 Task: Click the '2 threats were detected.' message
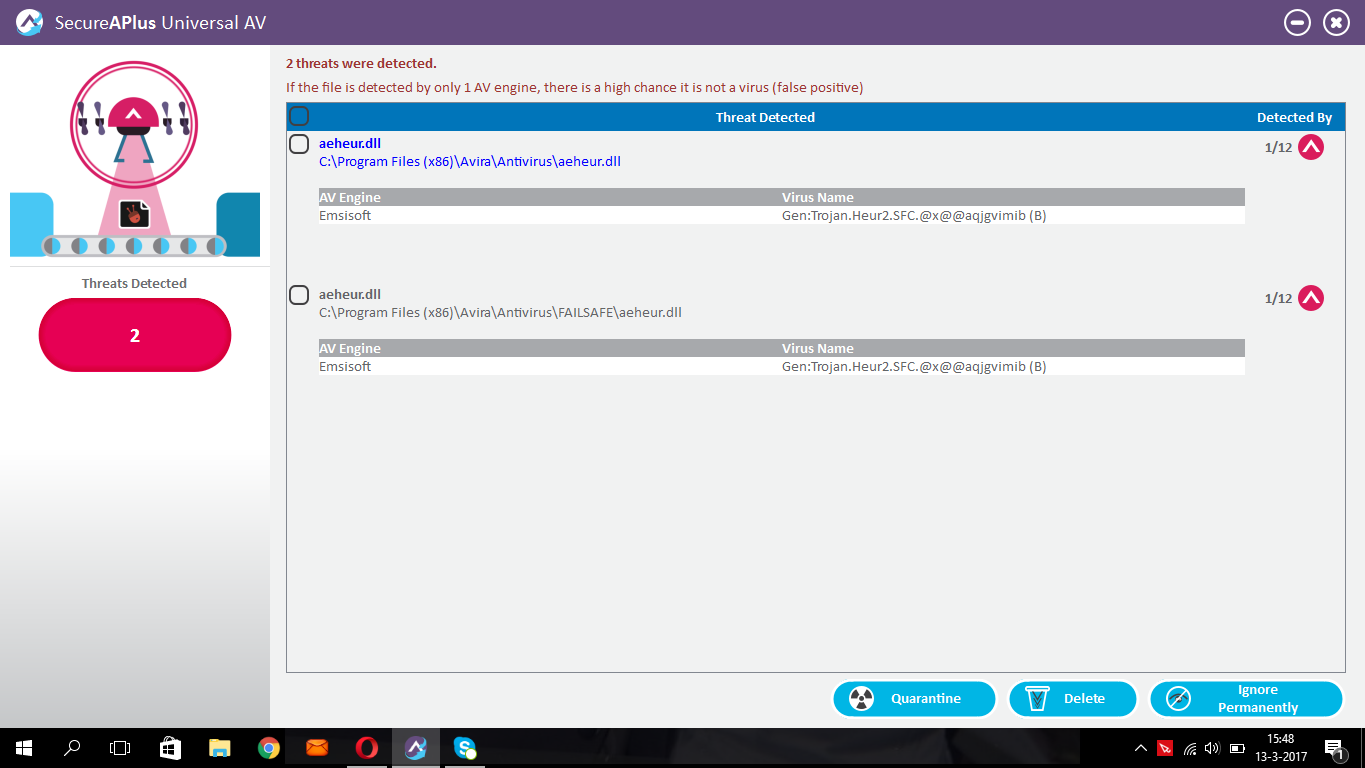click(x=361, y=63)
